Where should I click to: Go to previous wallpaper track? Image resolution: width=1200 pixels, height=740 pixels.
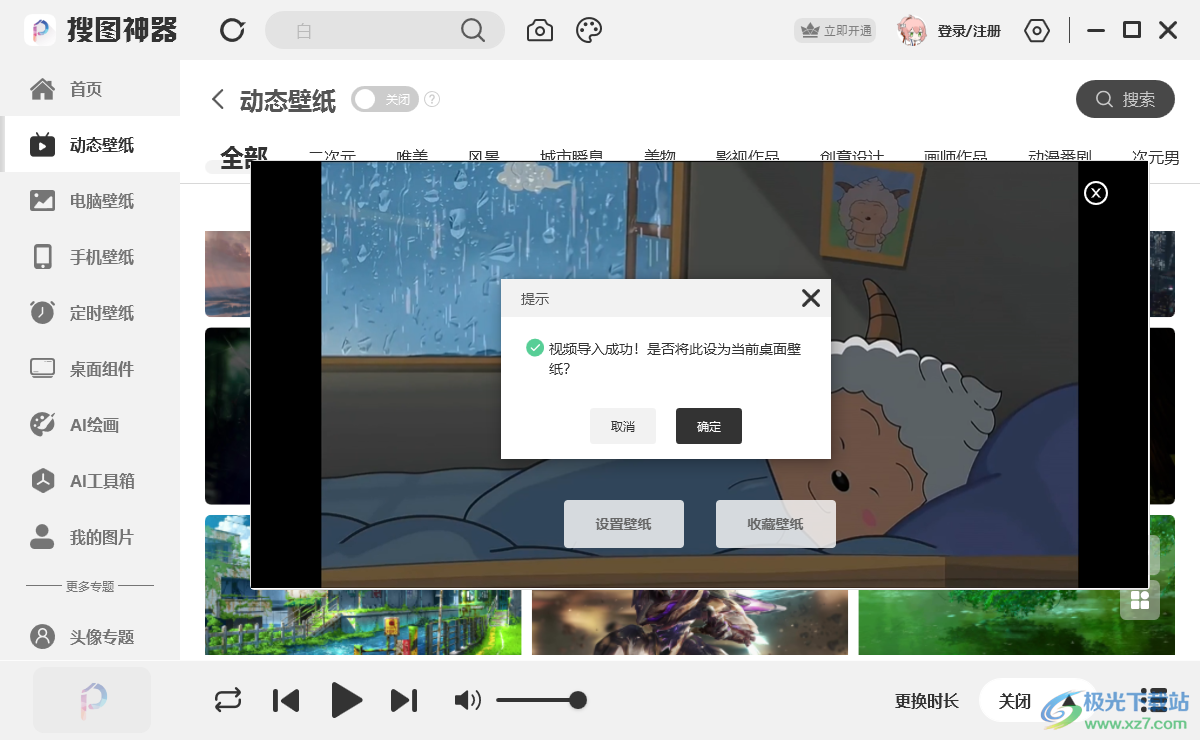pyautogui.click(x=286, y=700)
